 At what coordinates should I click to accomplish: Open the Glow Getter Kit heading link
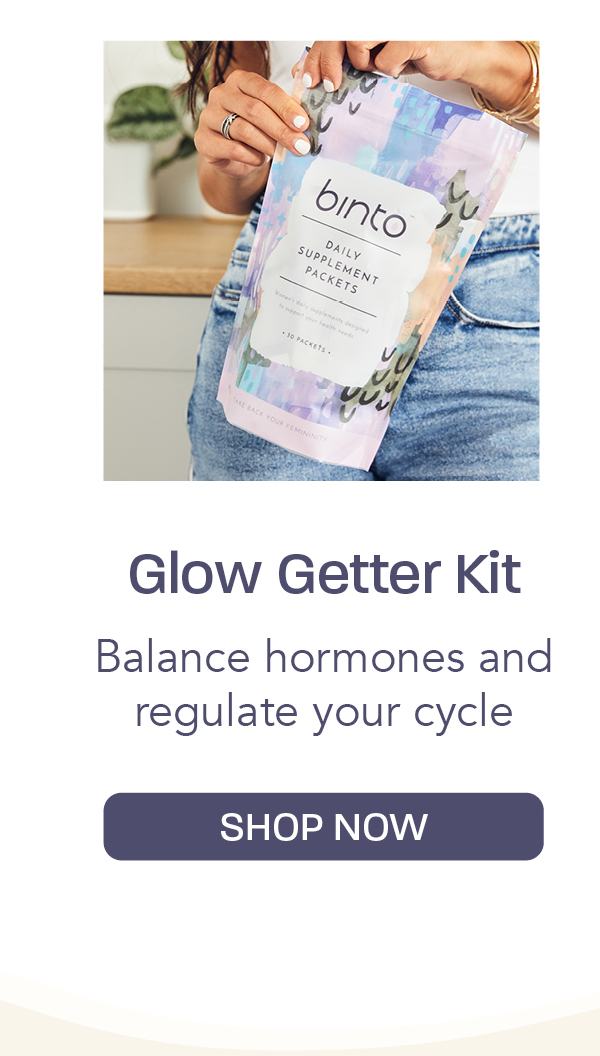point(325,574)
